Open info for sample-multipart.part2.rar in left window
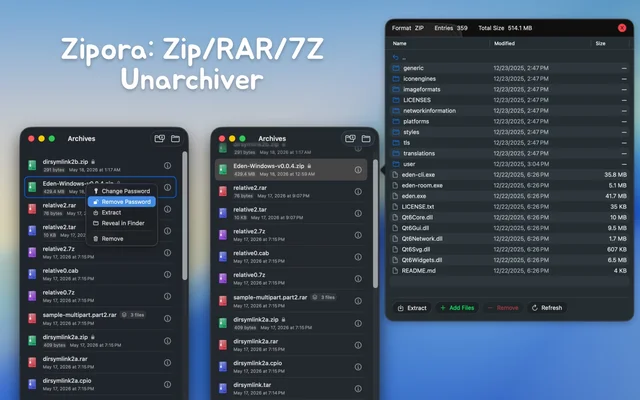Viewport: 640px width, 400px height. pos(167,318)
